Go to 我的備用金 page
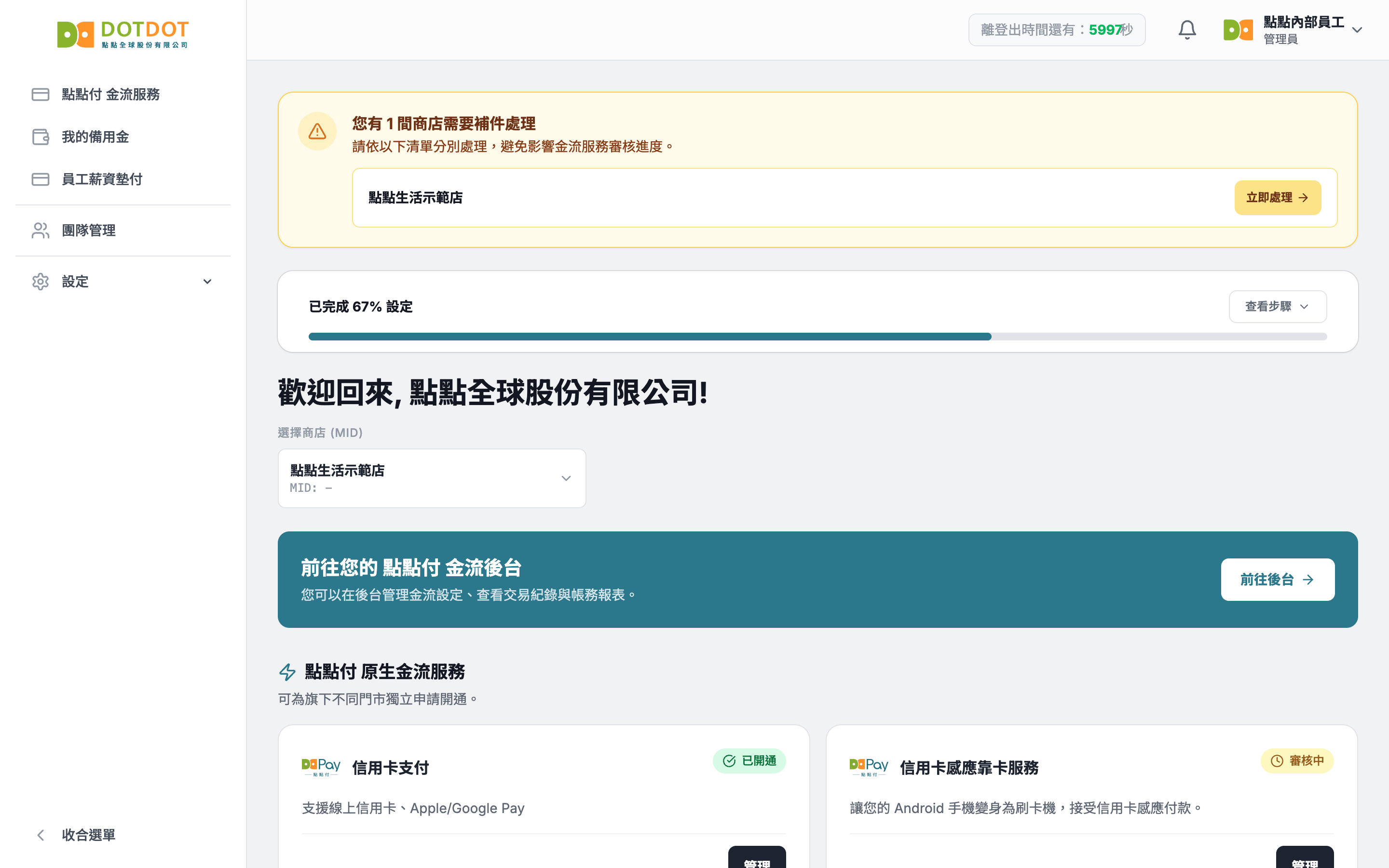 [123, 136]
